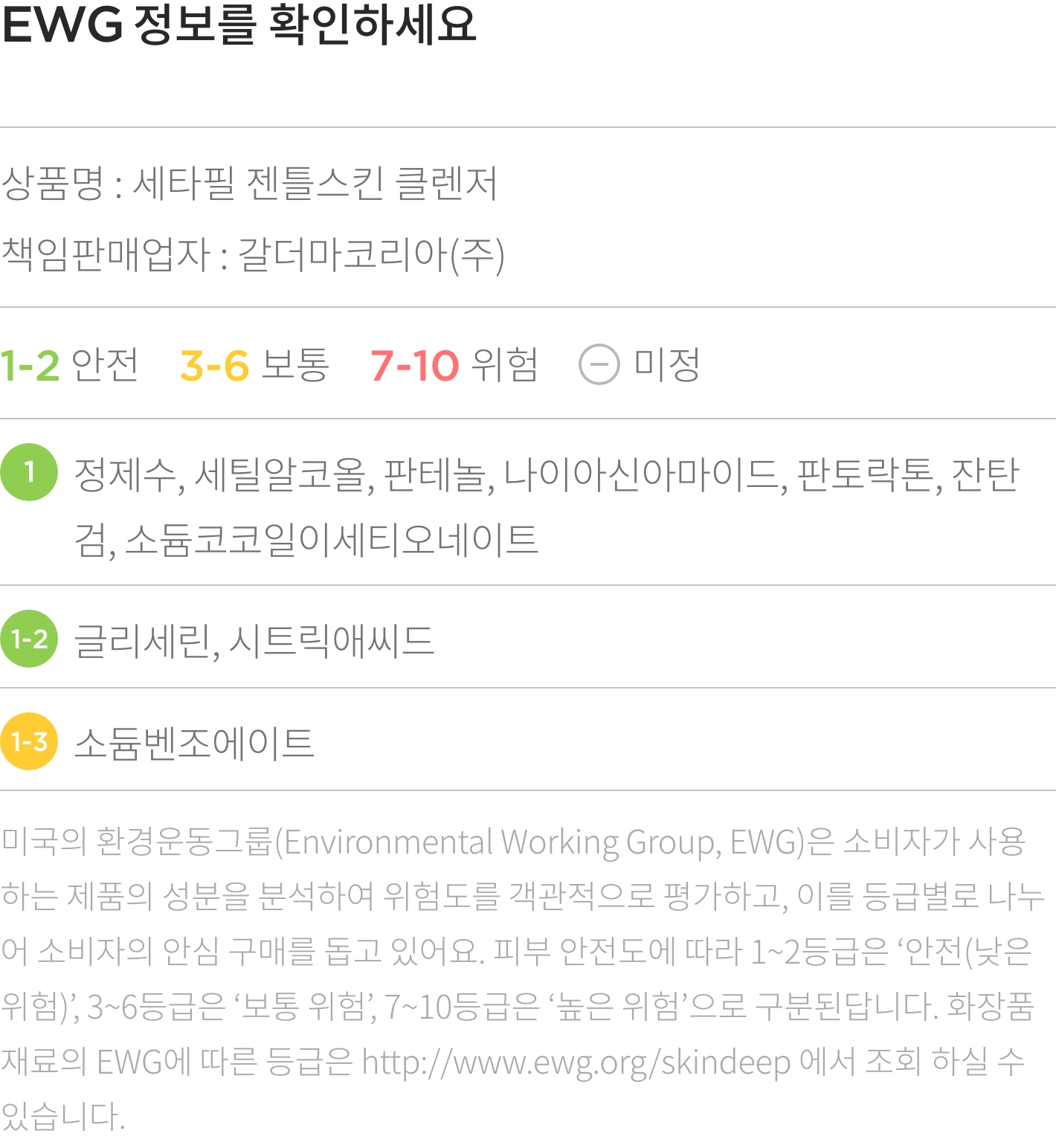Click ingredient 시트릭애씨드
Viewport: 1056px width, 1148px height.
pos(332,642)
